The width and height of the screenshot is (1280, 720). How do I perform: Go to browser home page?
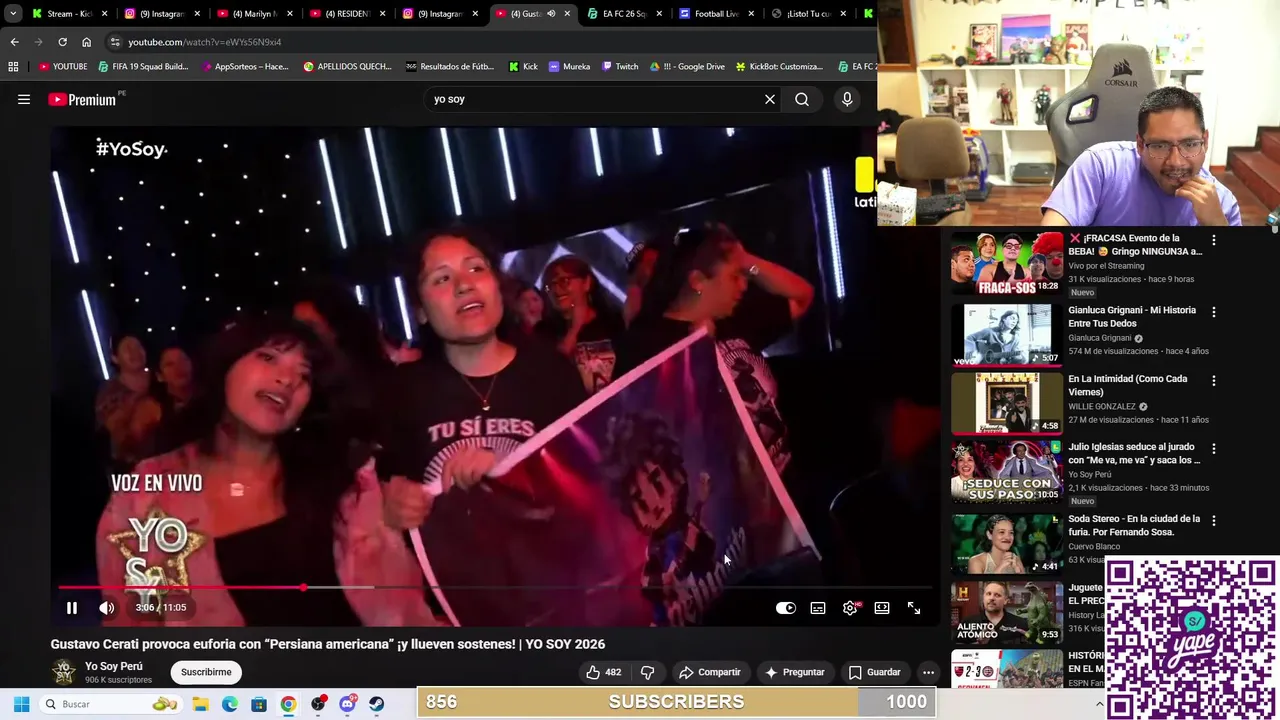[86, 42]
